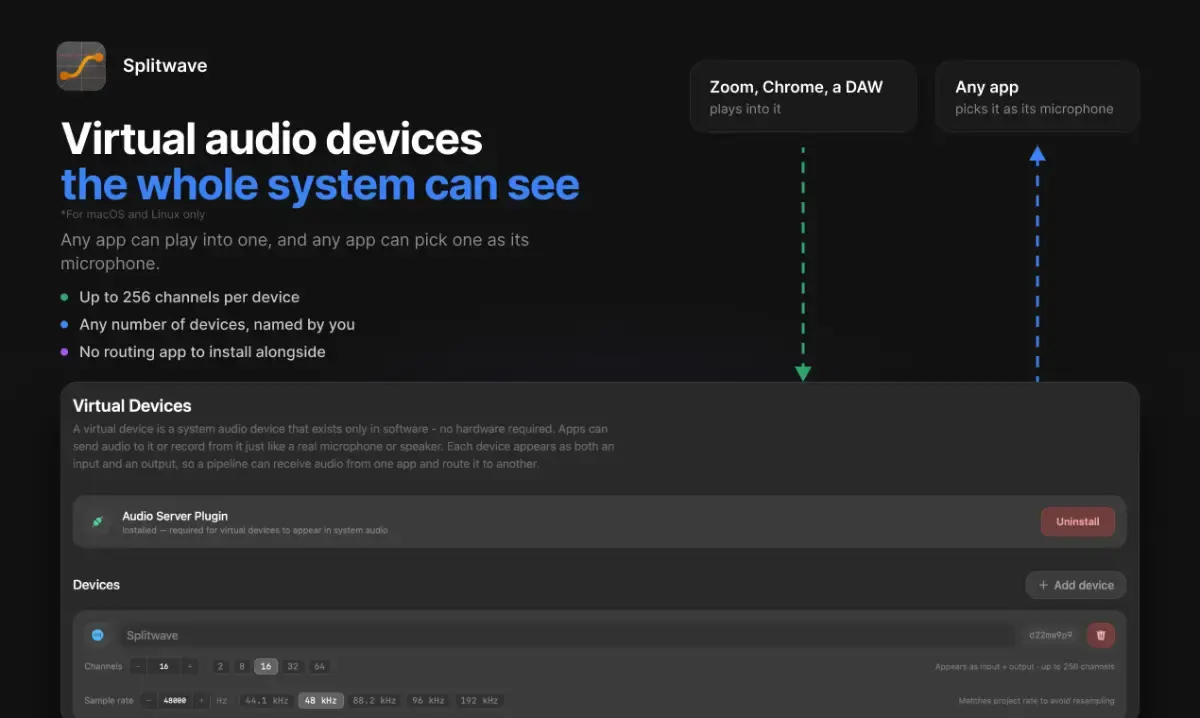Click the 'Devices' section label

tap(97, 585)
